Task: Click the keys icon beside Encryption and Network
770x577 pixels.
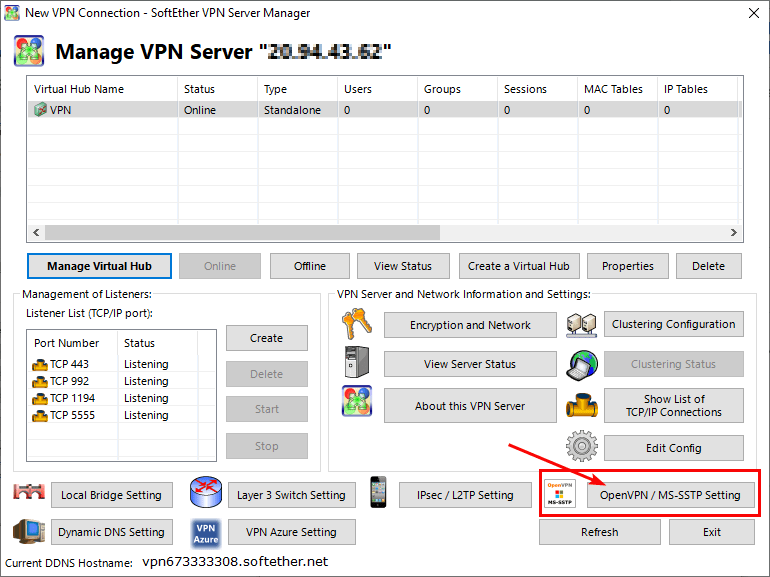Action: [x=356, y=324]
